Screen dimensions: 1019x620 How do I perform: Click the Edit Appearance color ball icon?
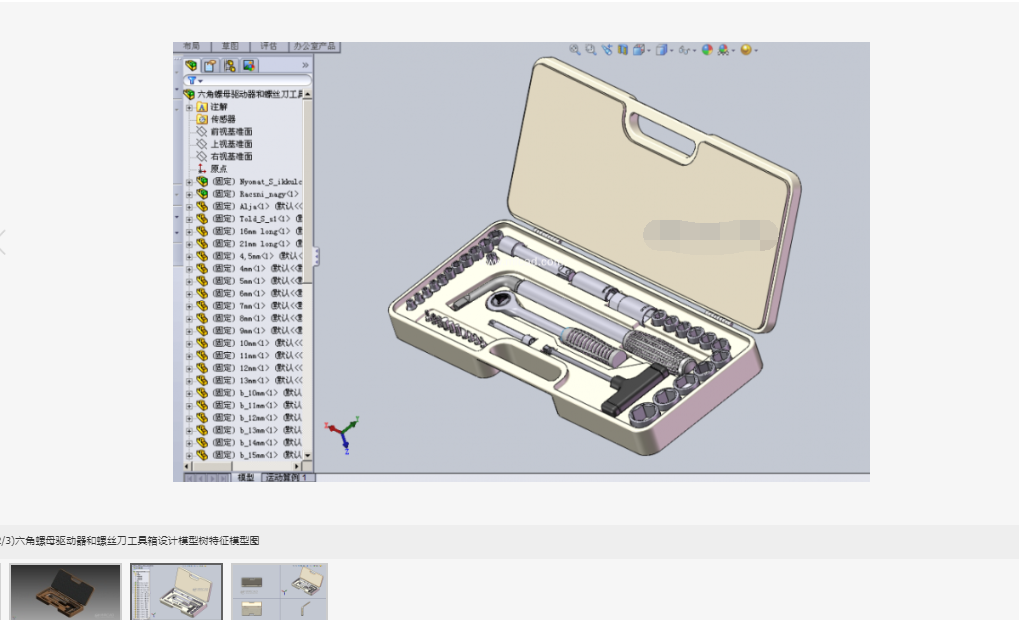coord(707,49)
